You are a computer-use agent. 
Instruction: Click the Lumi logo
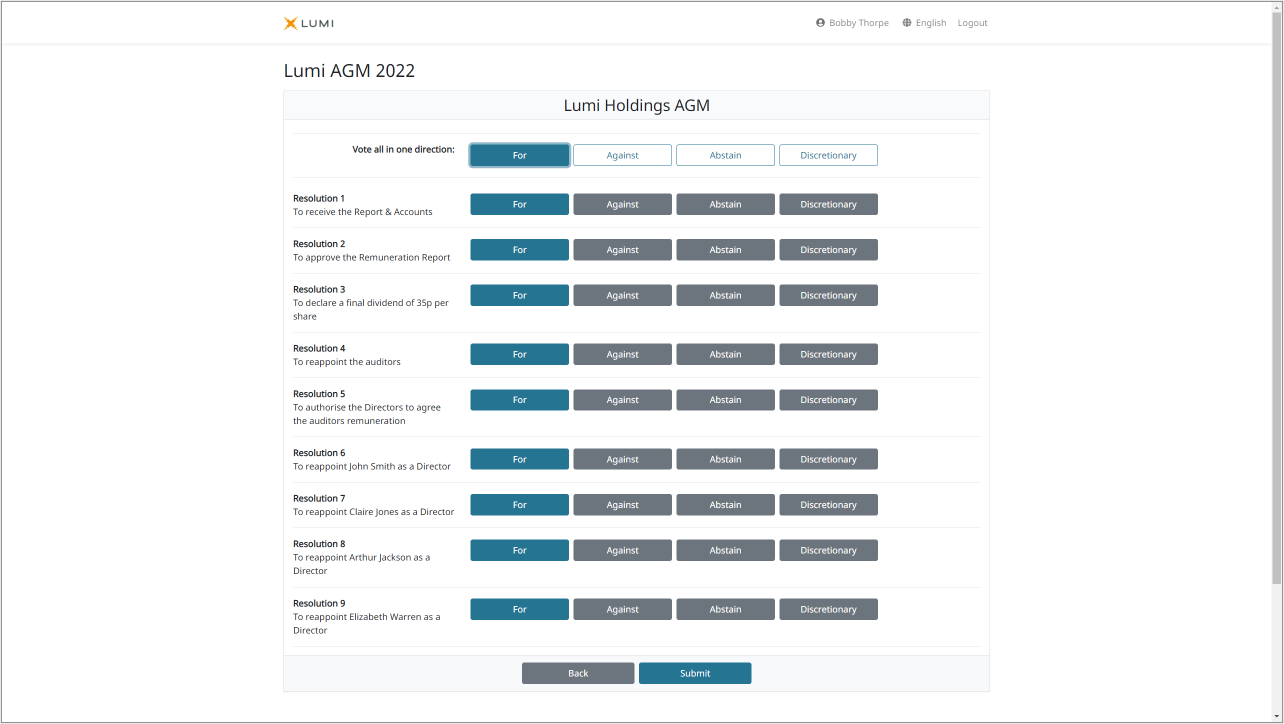pyautogui.click(x=309, y=23)
